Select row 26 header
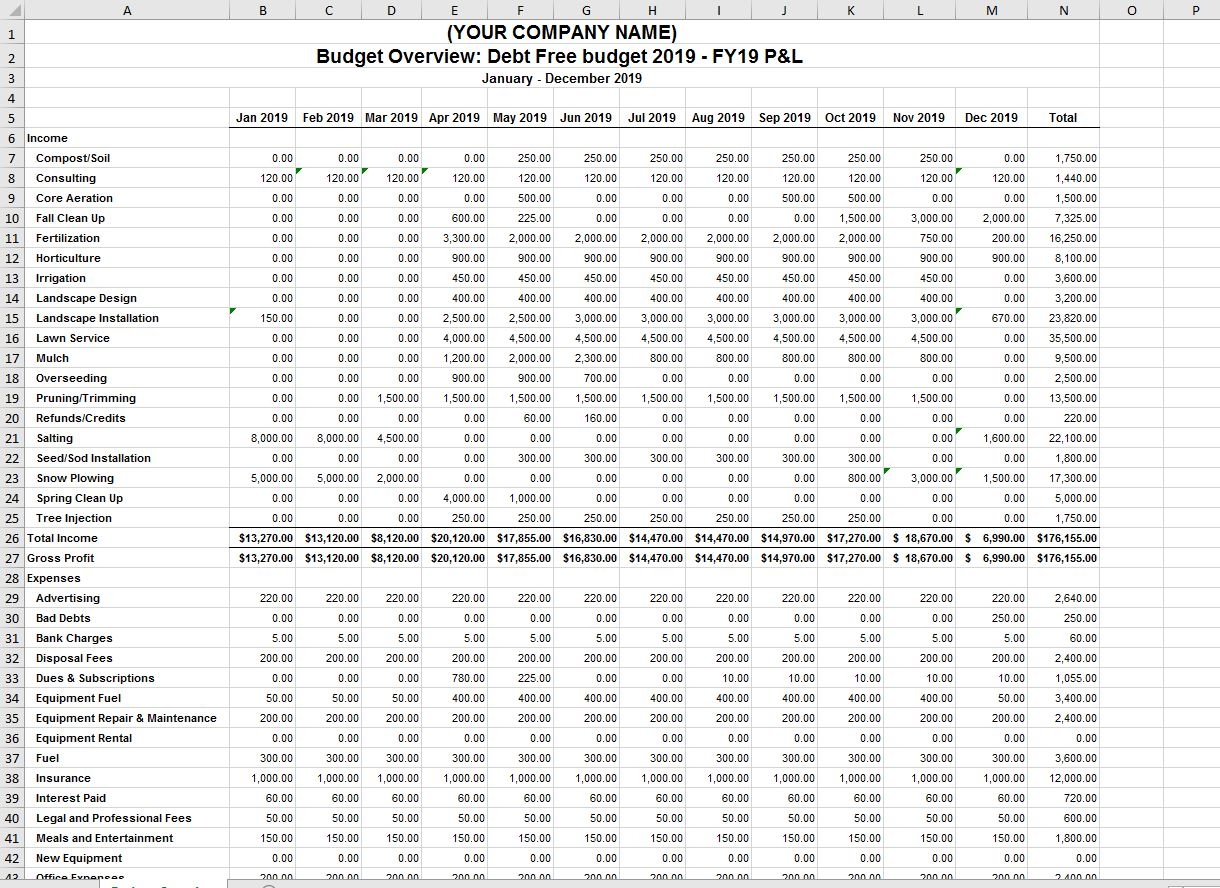The image size is (1220, 888). pos(11,538)
